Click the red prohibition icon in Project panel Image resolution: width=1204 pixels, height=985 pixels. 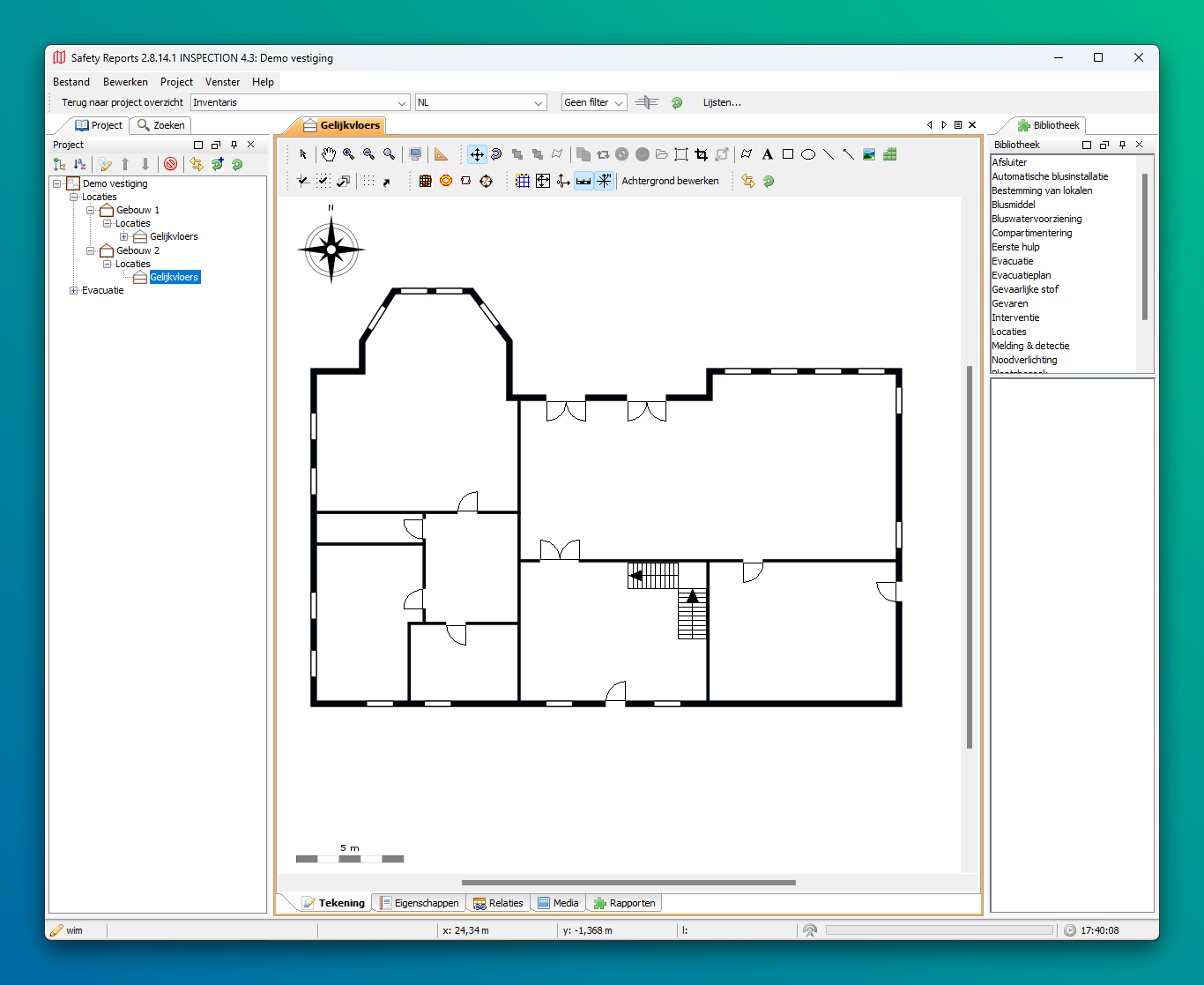point(171,164)
